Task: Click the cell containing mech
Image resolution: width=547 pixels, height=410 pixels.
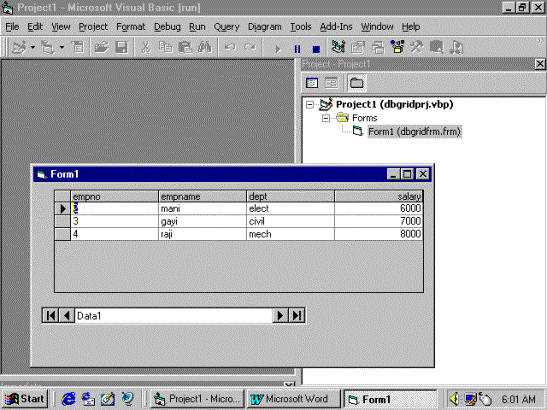Action: click(x=290, y=234)
